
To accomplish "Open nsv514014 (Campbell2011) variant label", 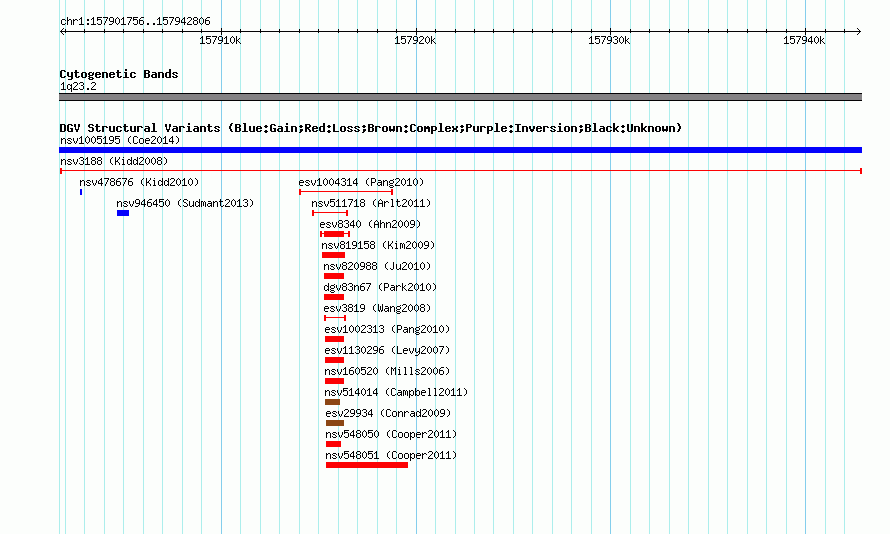I will point(396,392).
